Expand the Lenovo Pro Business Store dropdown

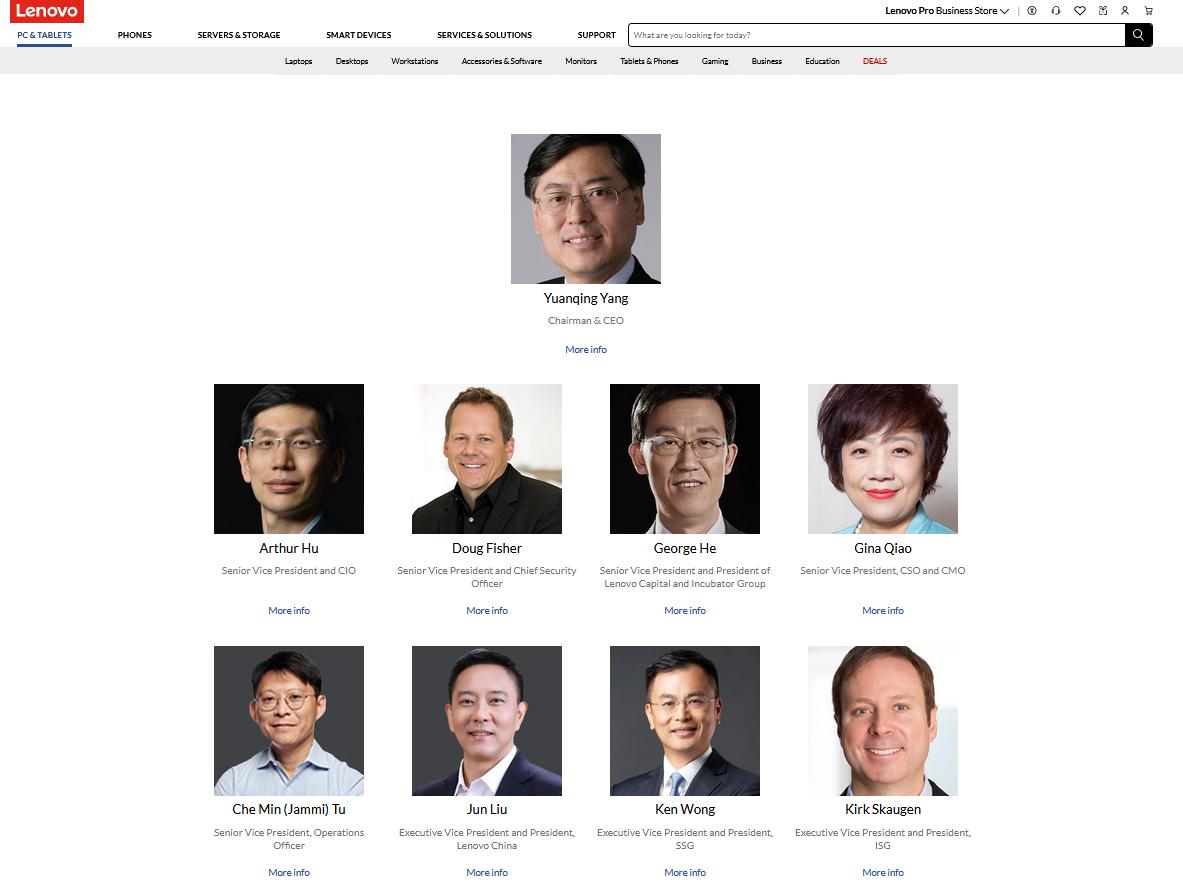click(947, 11)
